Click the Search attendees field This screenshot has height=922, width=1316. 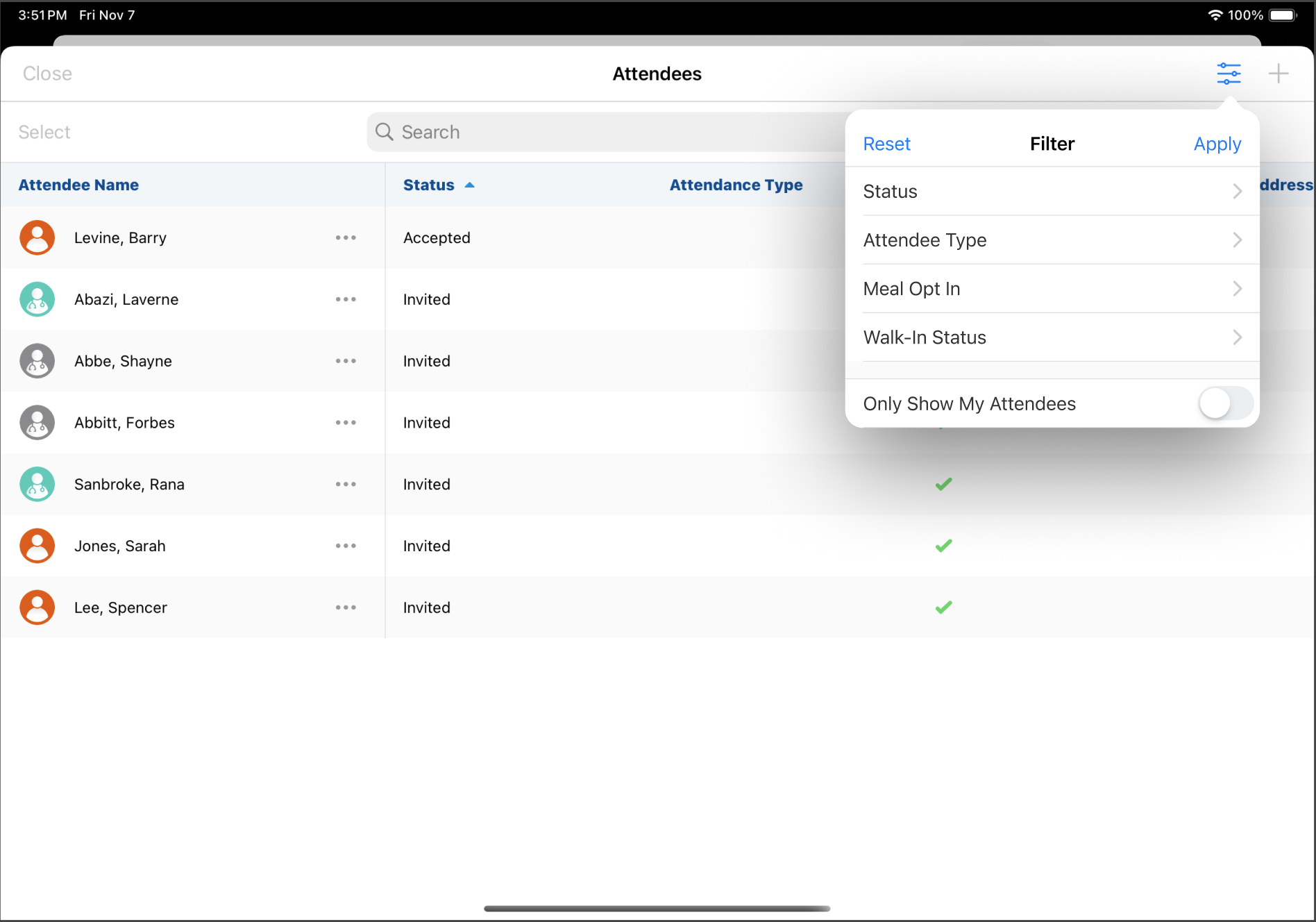604,132
